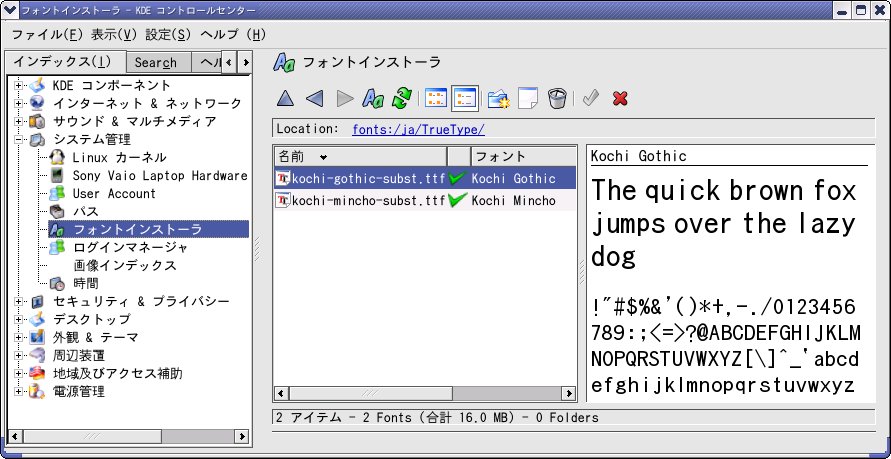Viewport: 891px width, 459px height.
Task: Click the TrueType icon of kochi-mincho-subst.ttf
Action: tap(284, 201)
